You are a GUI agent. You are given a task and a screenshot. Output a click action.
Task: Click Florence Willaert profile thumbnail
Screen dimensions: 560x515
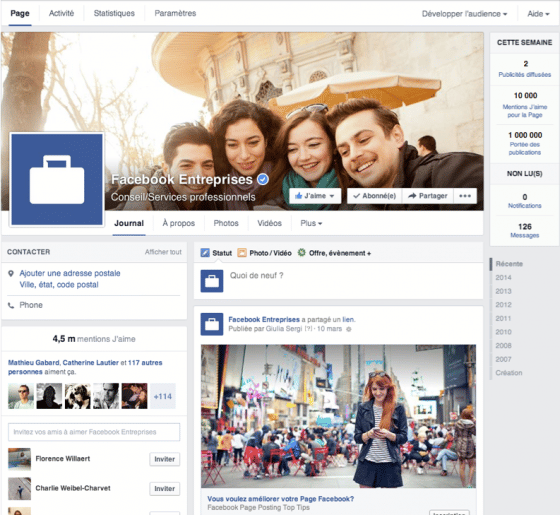(x=19, y=459)
